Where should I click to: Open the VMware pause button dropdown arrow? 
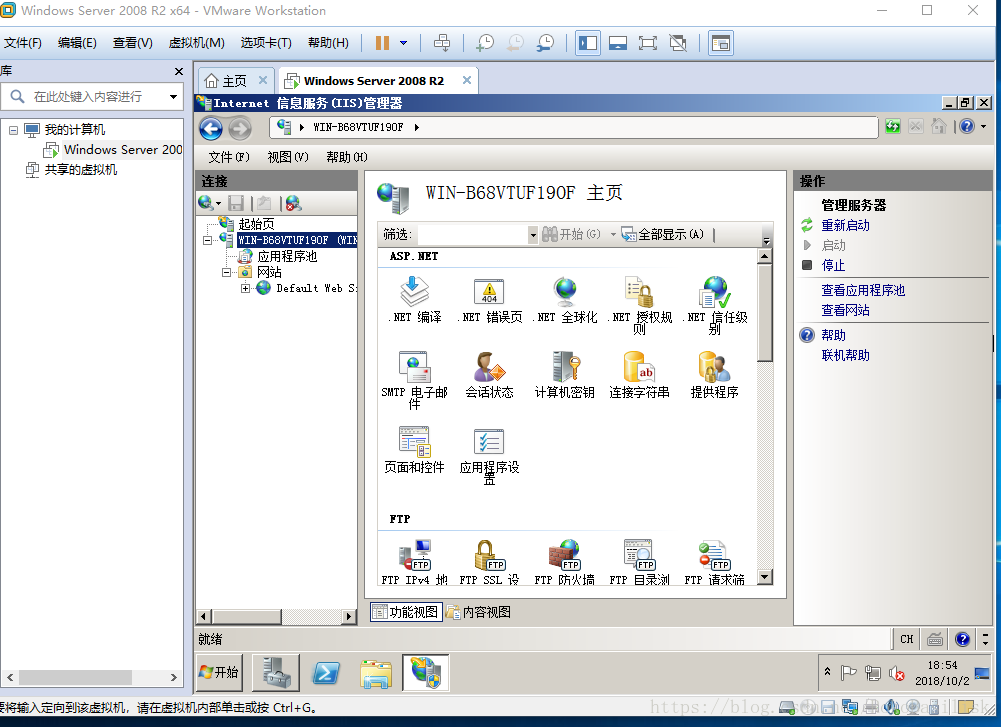click(x=403, y=43)
